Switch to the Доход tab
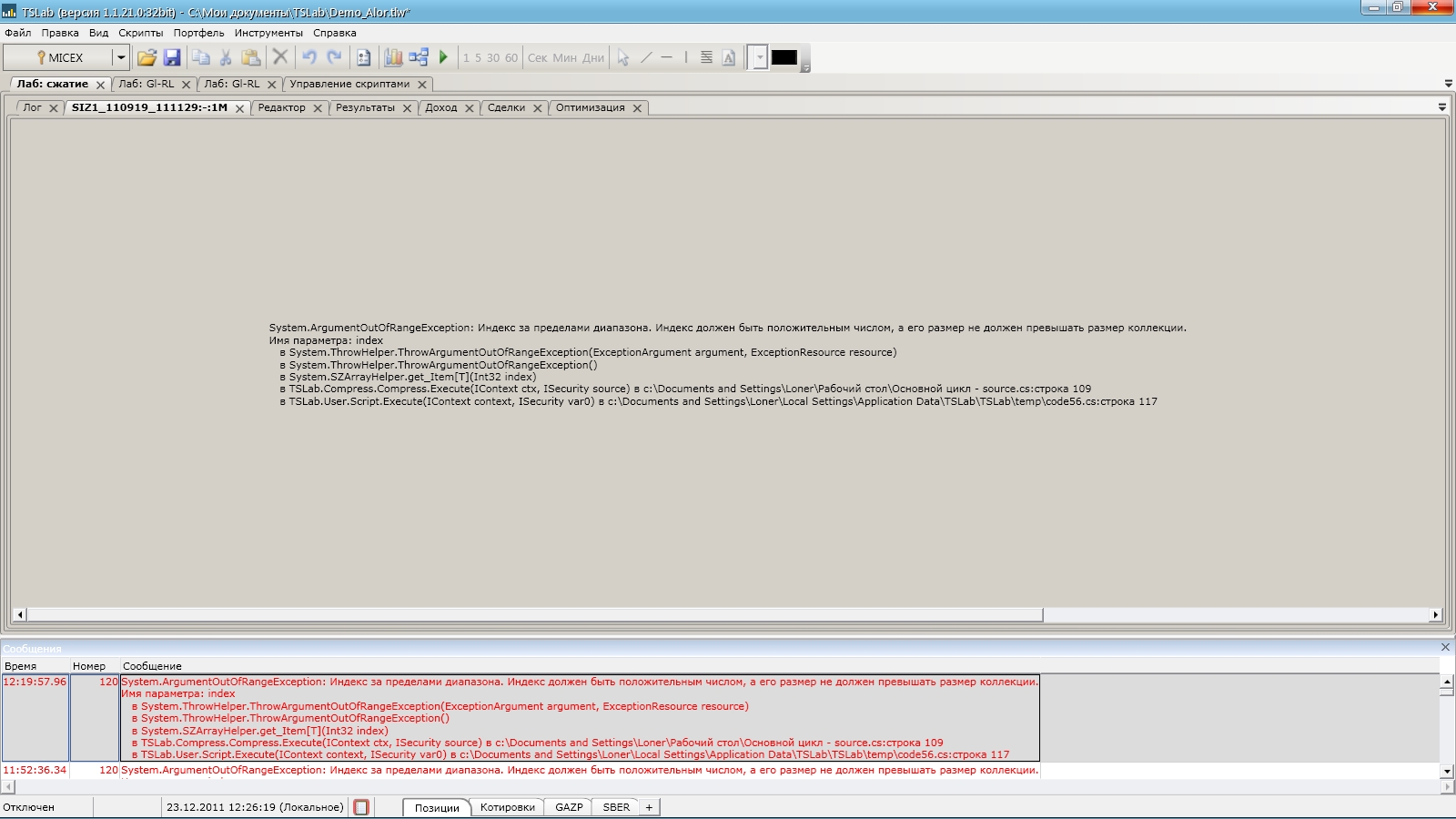Image resolution: width=1456 pixels, height=819 pixels. click(x=441, y=107)
